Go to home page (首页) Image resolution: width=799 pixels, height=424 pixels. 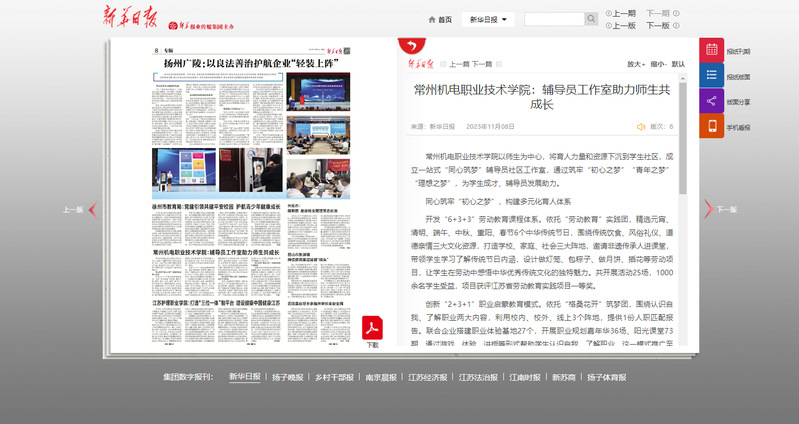point(440,19)
